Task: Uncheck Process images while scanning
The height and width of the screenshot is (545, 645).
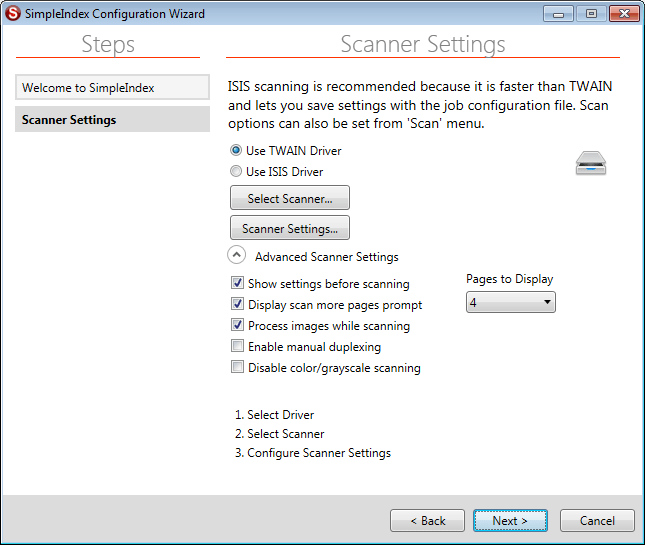Action: [x=237, y=325]
